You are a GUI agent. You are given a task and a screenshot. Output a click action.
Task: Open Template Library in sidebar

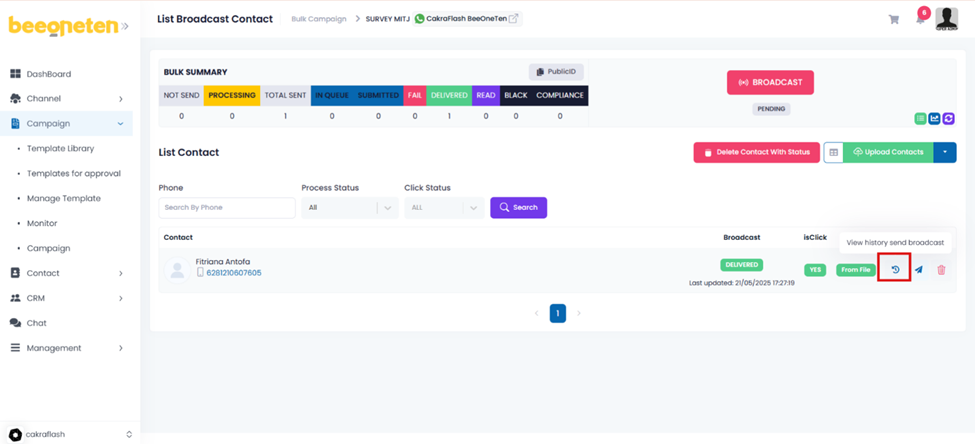pyautogui.click(x=60, y=149)
